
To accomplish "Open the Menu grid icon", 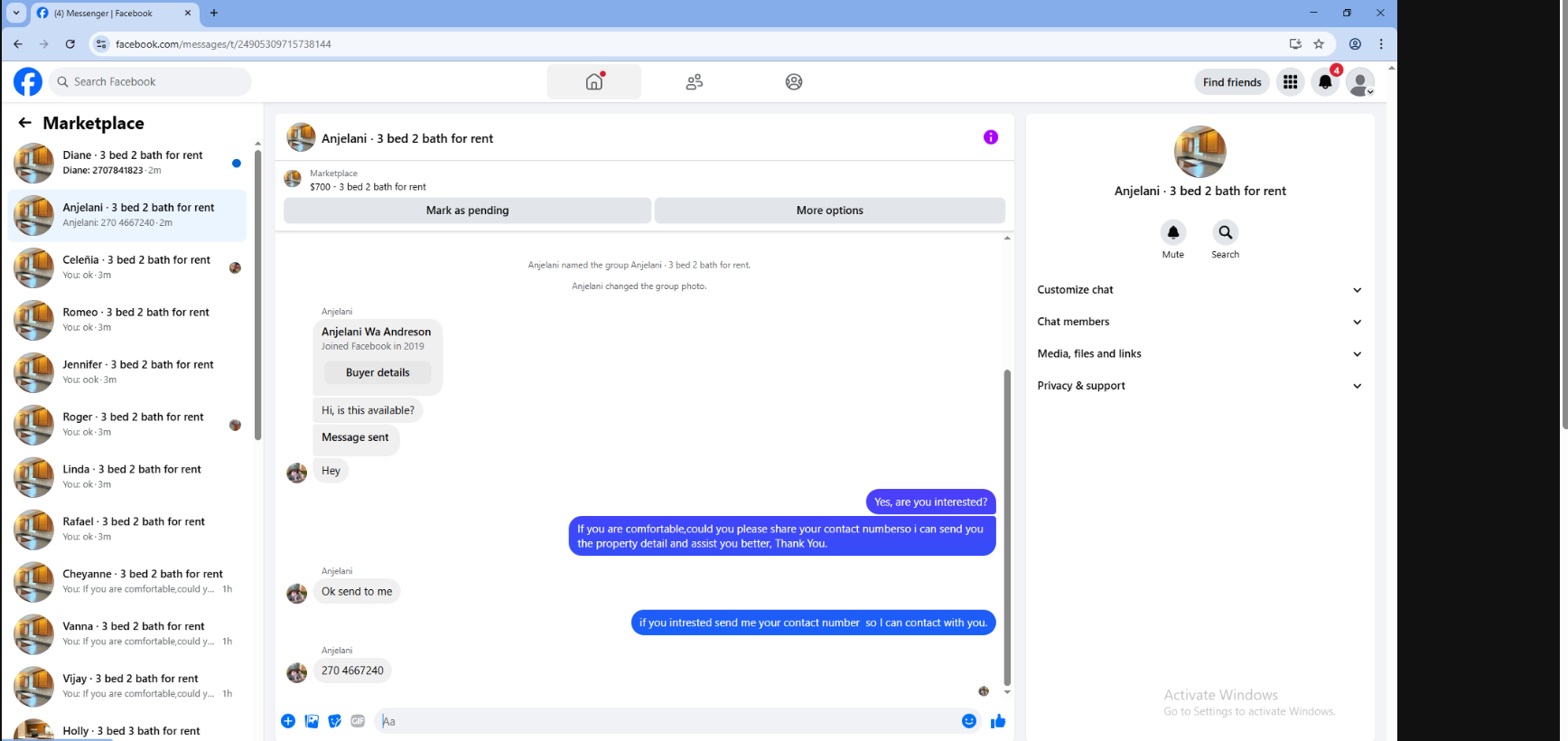I will click(x=1290, y=82).
